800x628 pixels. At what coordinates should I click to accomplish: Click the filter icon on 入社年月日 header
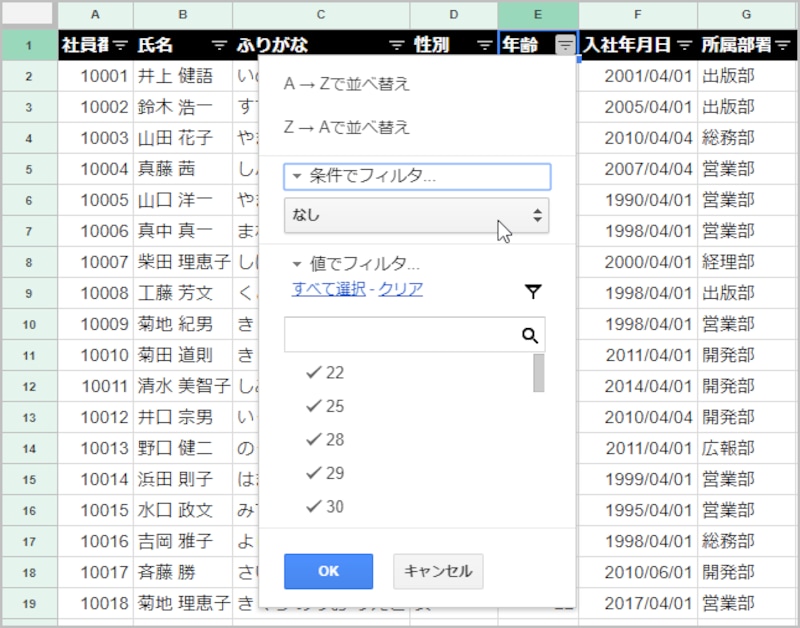pos(685,45)
